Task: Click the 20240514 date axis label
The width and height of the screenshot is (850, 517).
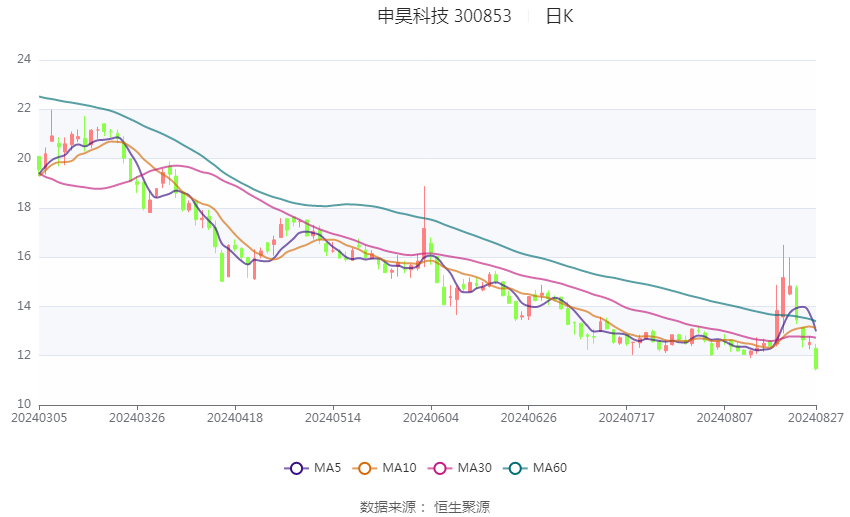Action: [x=333, y=418]
